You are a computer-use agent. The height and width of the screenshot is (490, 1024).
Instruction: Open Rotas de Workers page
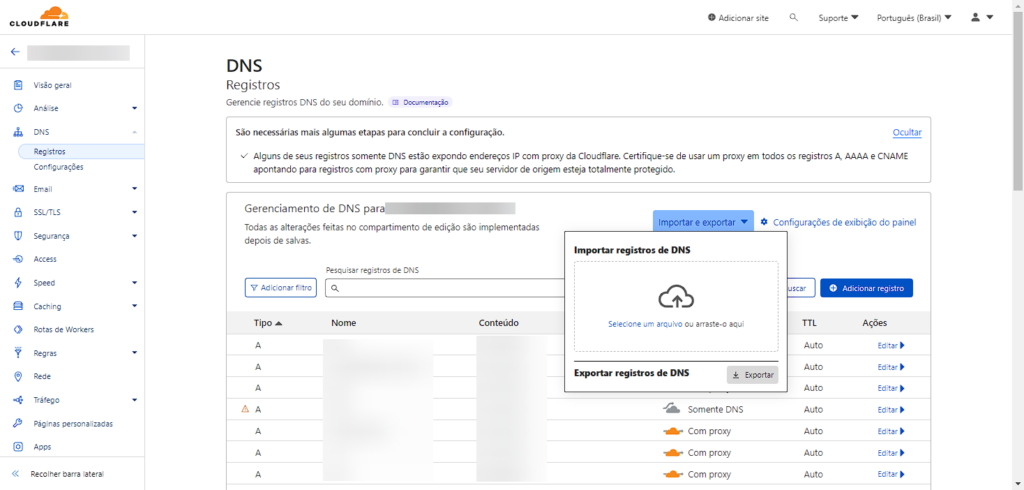tap(64, 330)
